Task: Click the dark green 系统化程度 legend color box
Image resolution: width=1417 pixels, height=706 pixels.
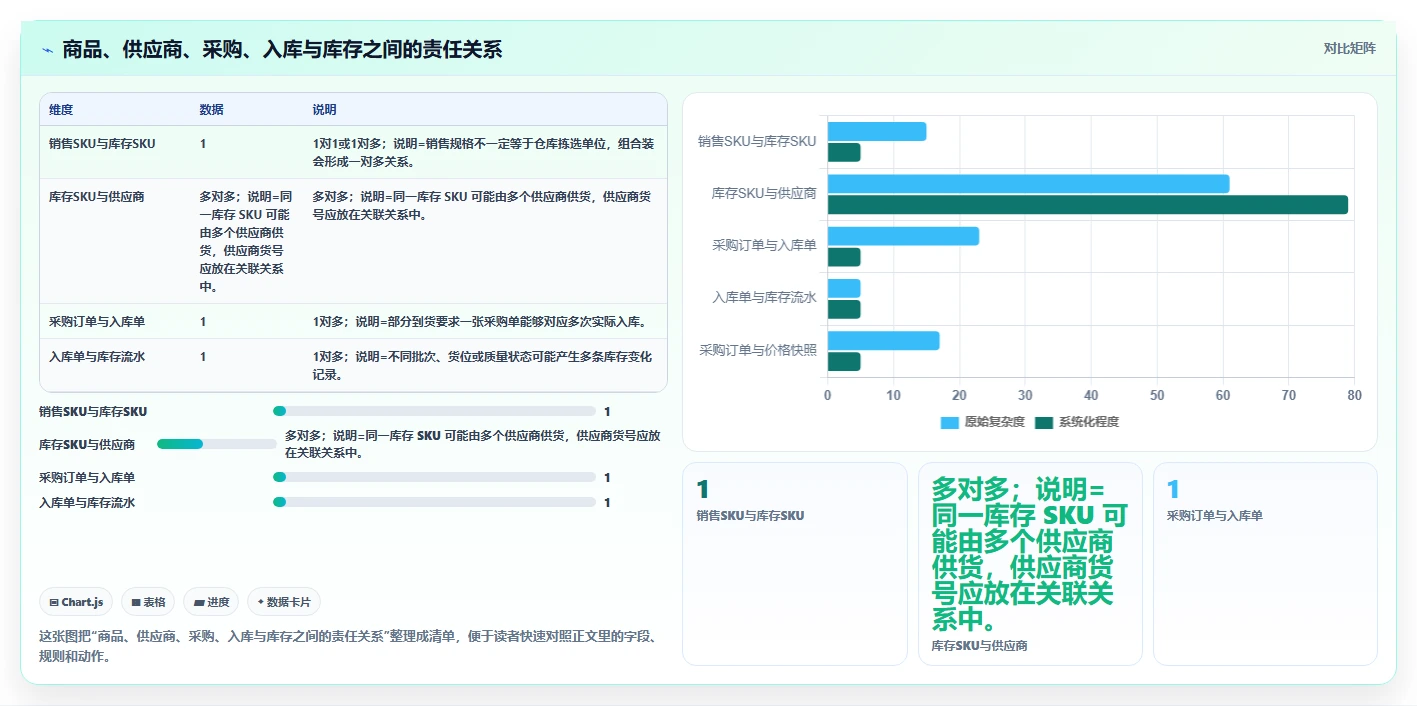Action: click(x=1044, y=422)
